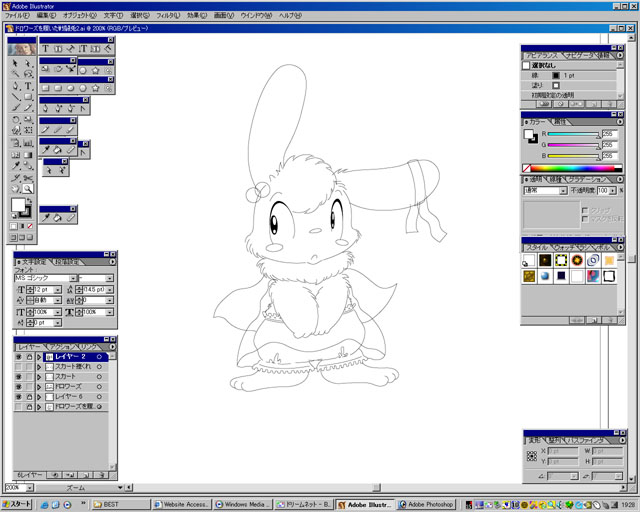Adjust the R color slider
Viewport: 640px width, 512px height.
(573, 134)
